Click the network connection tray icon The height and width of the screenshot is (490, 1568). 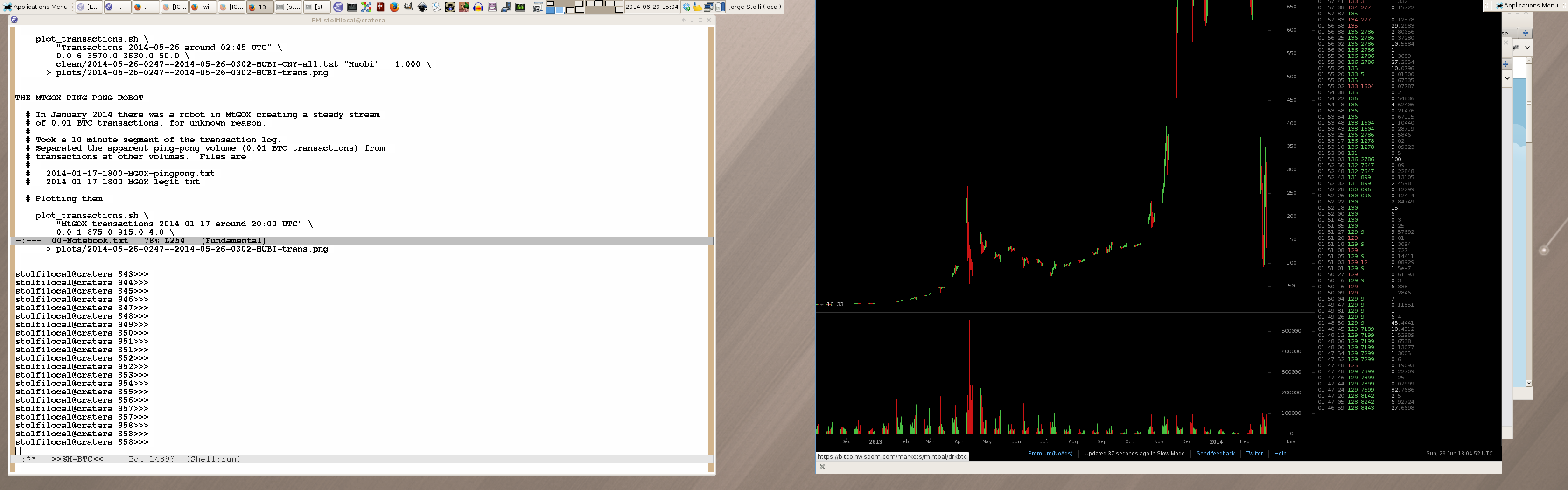tap(708, 7)
